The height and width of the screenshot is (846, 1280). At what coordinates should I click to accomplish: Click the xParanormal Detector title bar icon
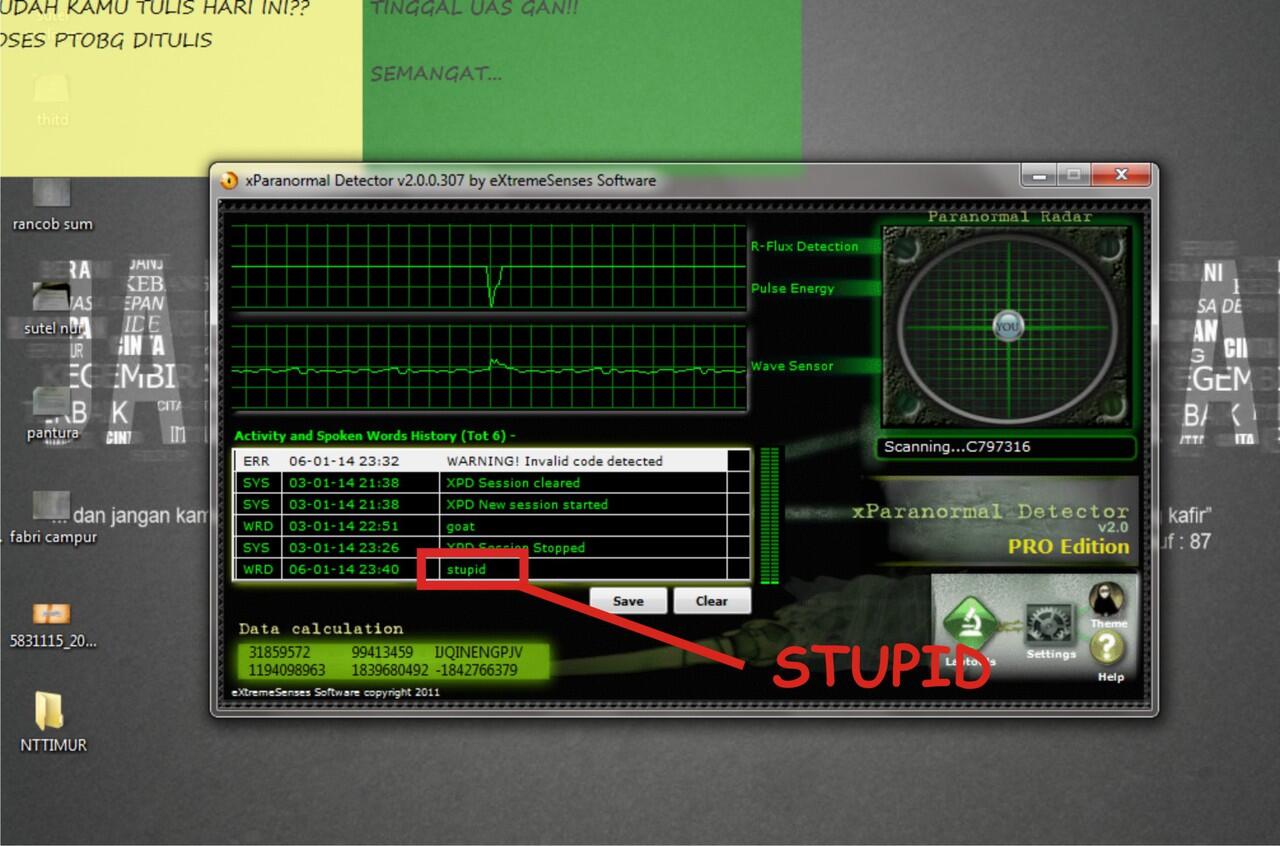coord(229,181)
